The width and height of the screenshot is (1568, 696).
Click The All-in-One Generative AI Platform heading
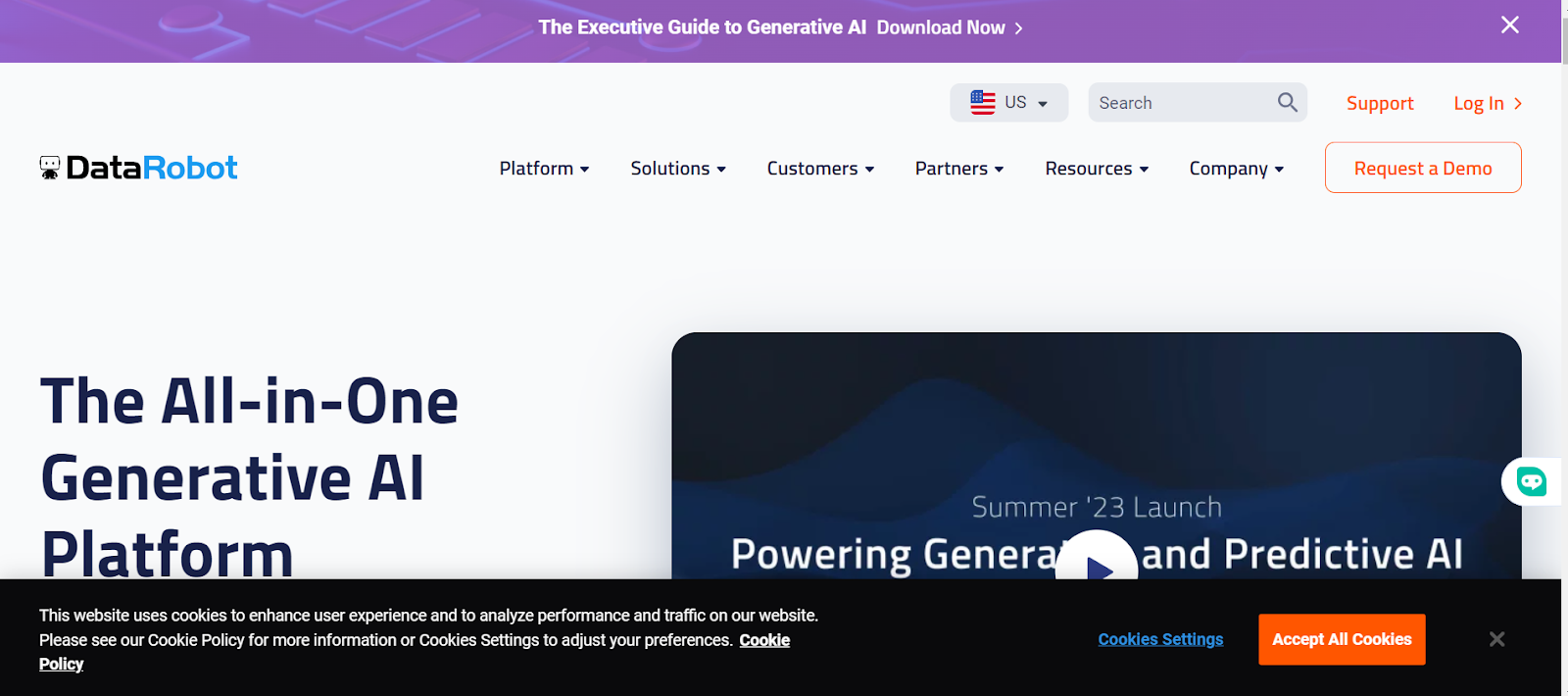click(x=249, y=477)
